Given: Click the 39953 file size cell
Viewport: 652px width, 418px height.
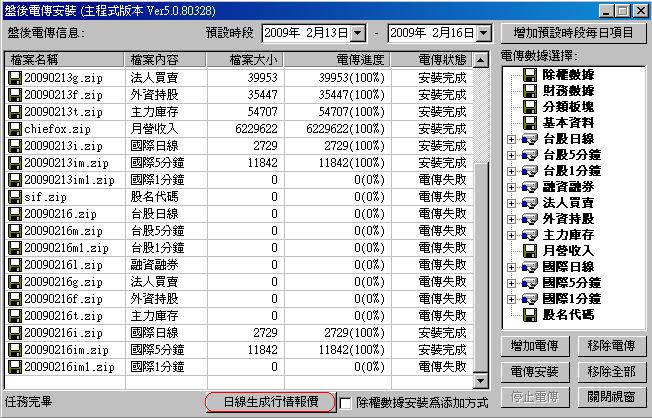Looking at the screenshot, I should click(x=262, y=78).
